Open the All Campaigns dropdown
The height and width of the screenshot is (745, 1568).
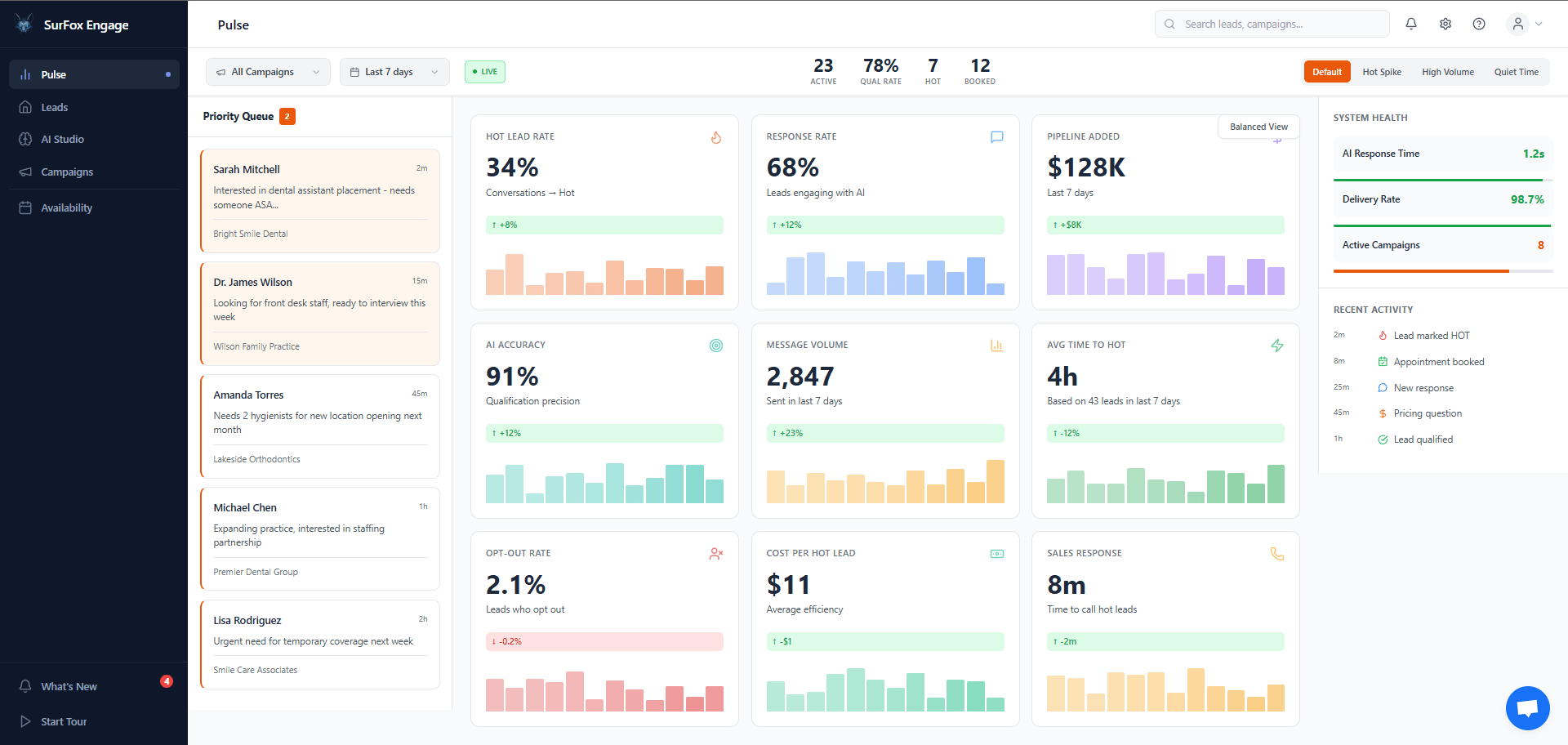[x=268, y=71]
